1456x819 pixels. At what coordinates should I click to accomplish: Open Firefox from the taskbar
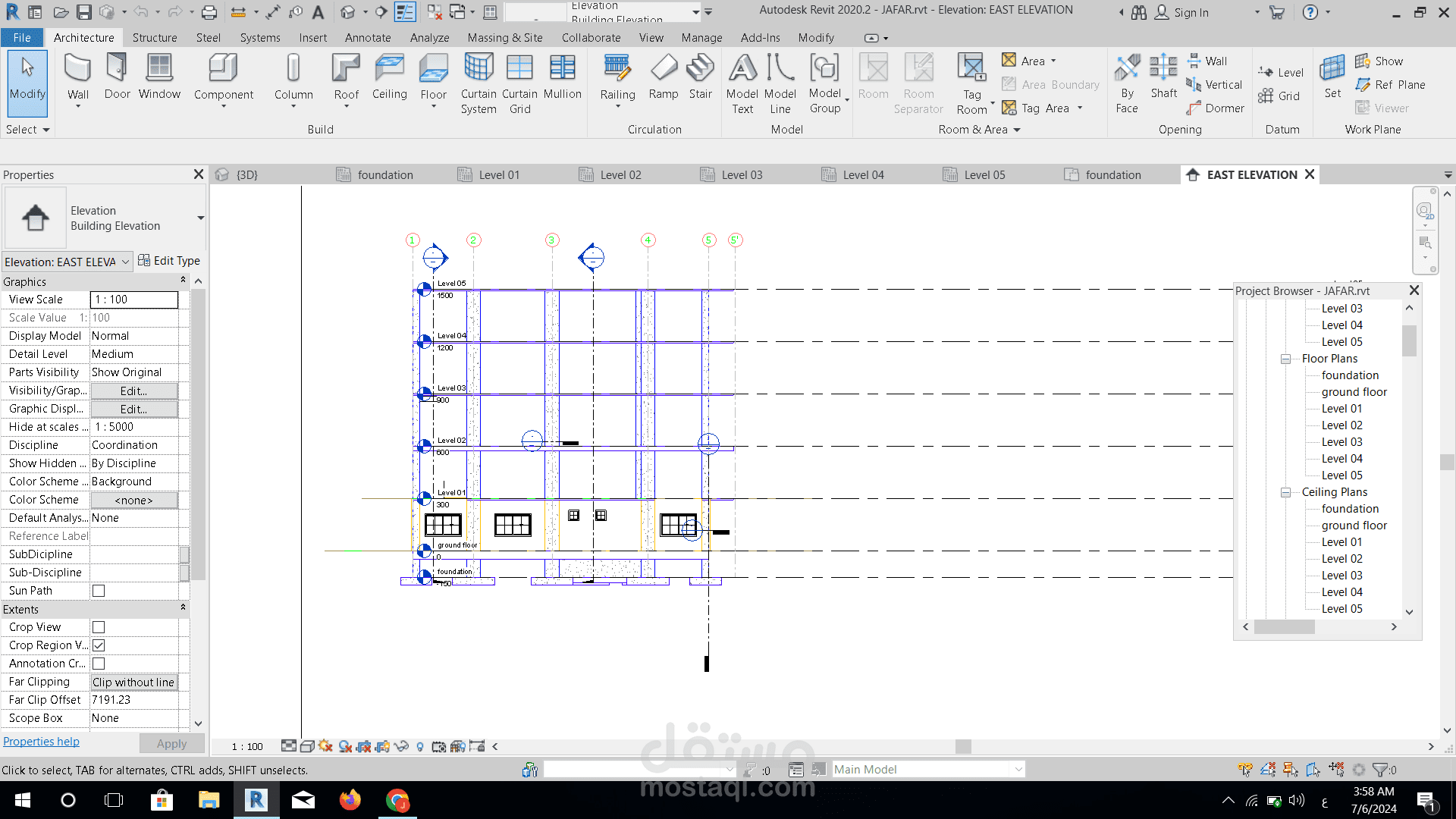click(x=350, y=800)
